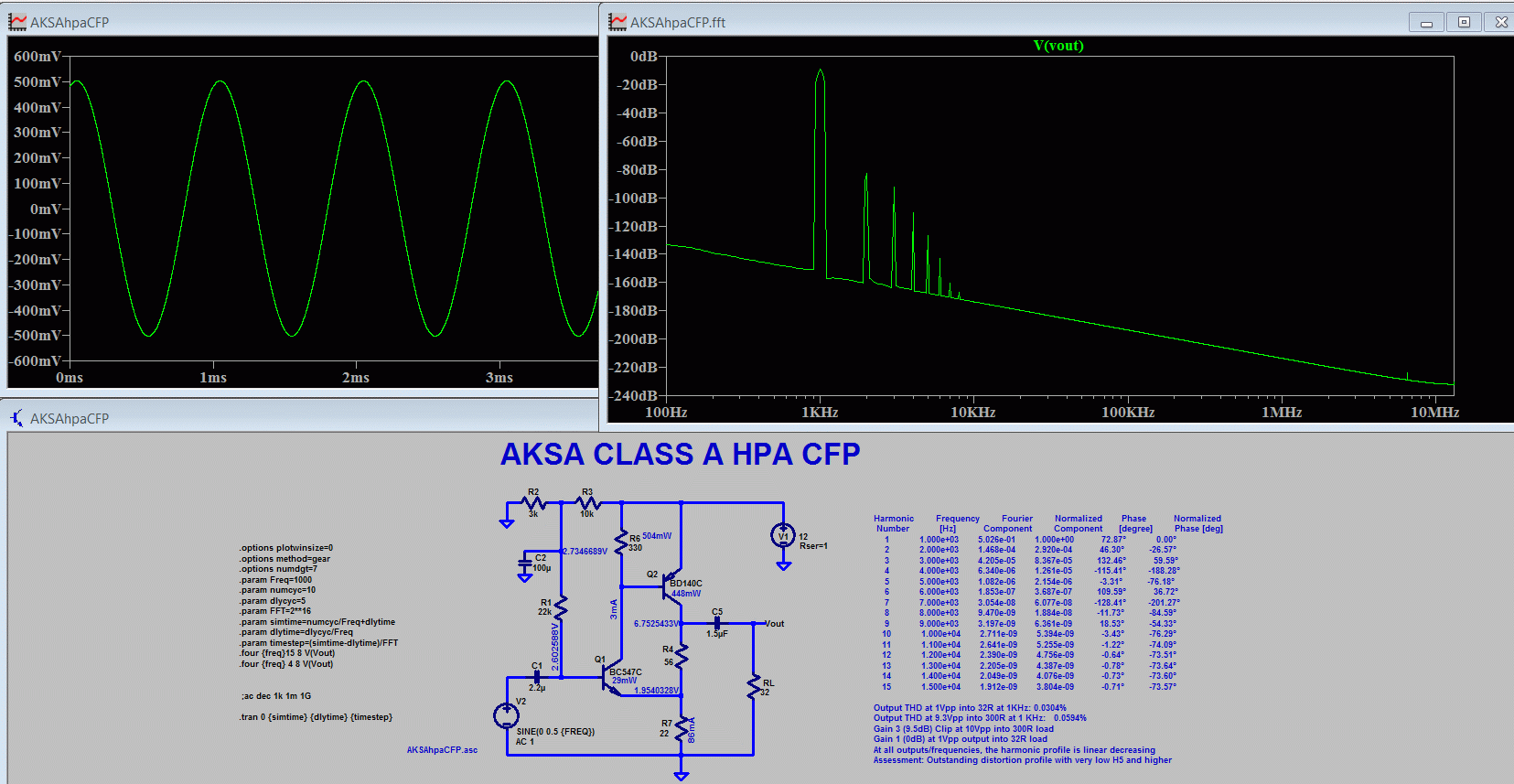Click the 448mW power label near Q2
This screenshot has width=1514, height=784.
pyautogui.click(x=686, y=594)
